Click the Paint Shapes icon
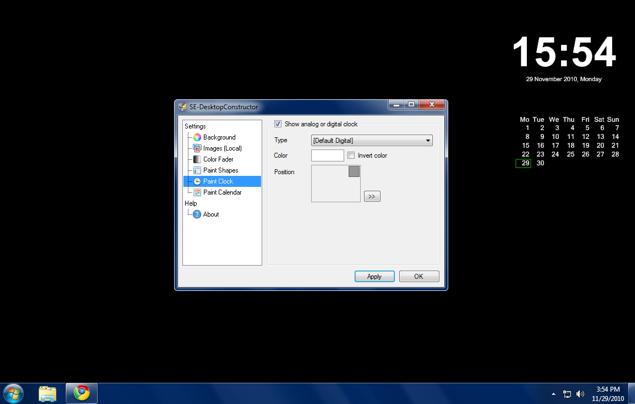 coord(197,170)
